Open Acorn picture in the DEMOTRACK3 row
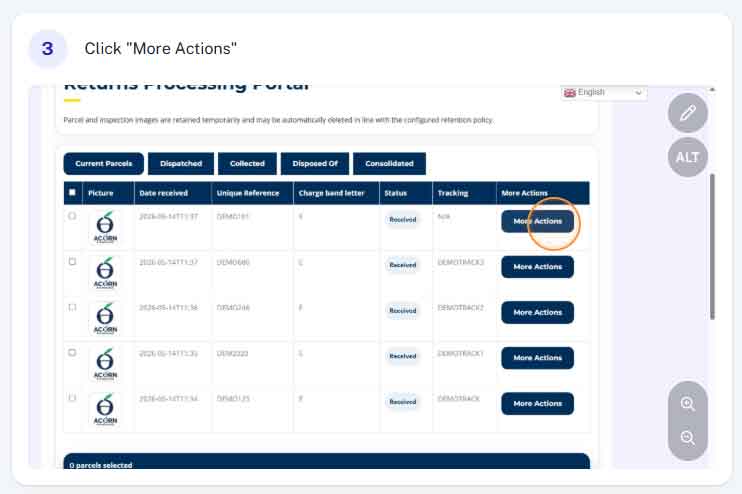Screen dimensions: 742x494 105,273
